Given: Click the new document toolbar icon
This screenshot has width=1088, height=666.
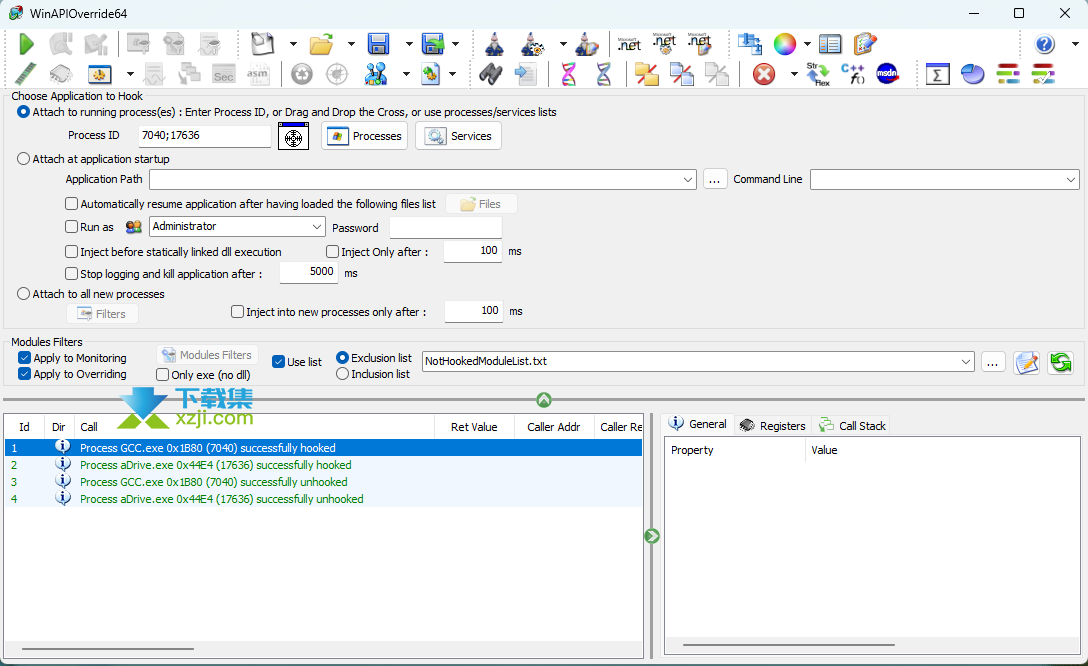Looking at the screenshot, I should click(x=262, y=44).
